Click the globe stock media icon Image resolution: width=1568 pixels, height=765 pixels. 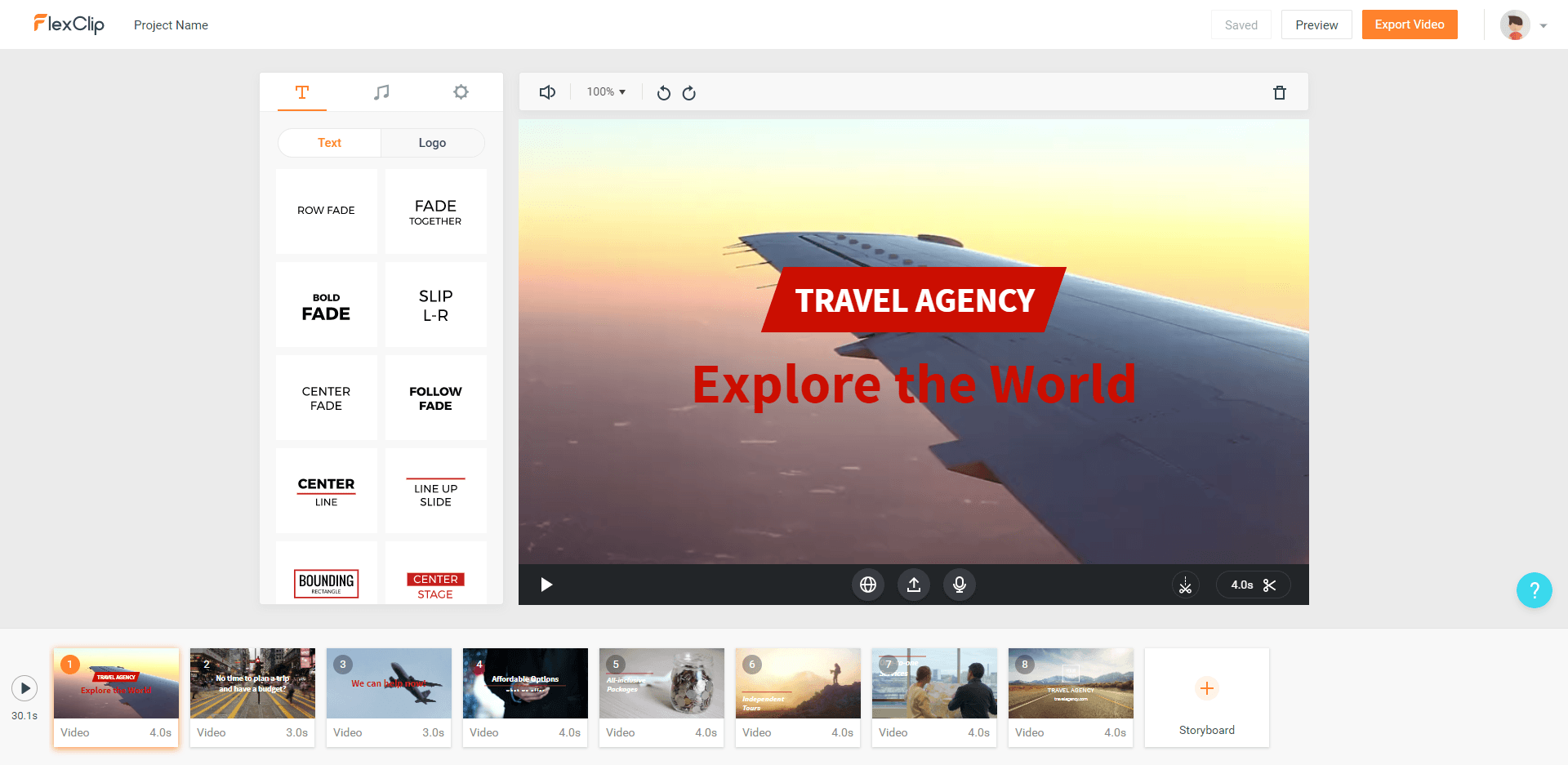click(x=868, y=585)
